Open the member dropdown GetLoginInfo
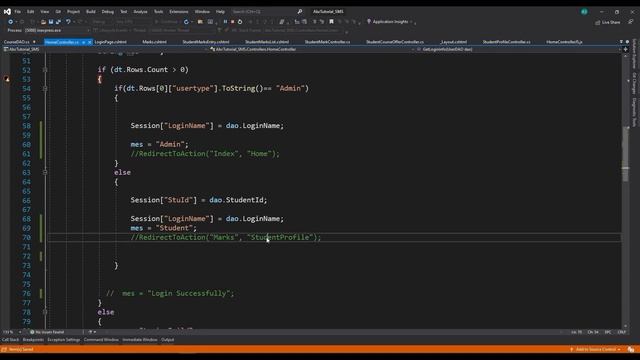The height and width of the screenshot is (360, 640). coord(519,49)
